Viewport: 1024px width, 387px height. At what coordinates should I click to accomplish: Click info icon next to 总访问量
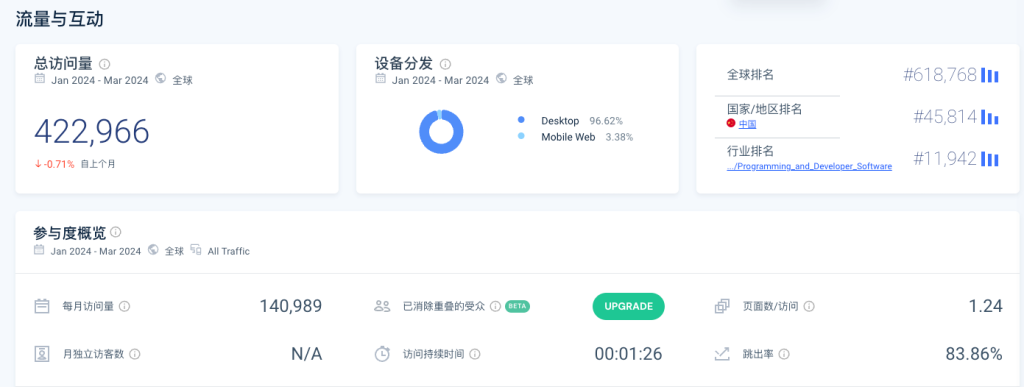pyautogui.click(x=104, y=64)
